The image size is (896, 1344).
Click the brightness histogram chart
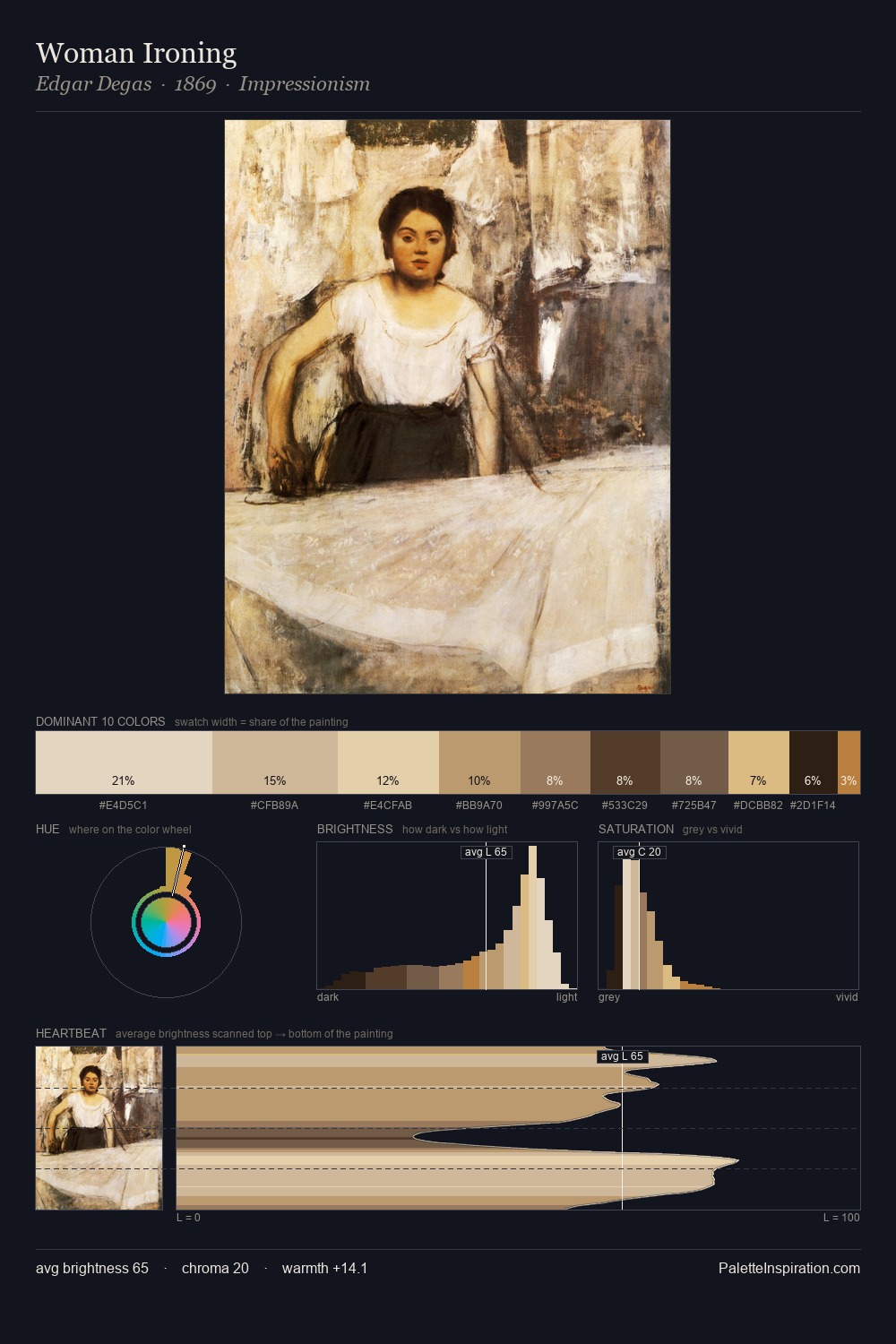(447, 916)
